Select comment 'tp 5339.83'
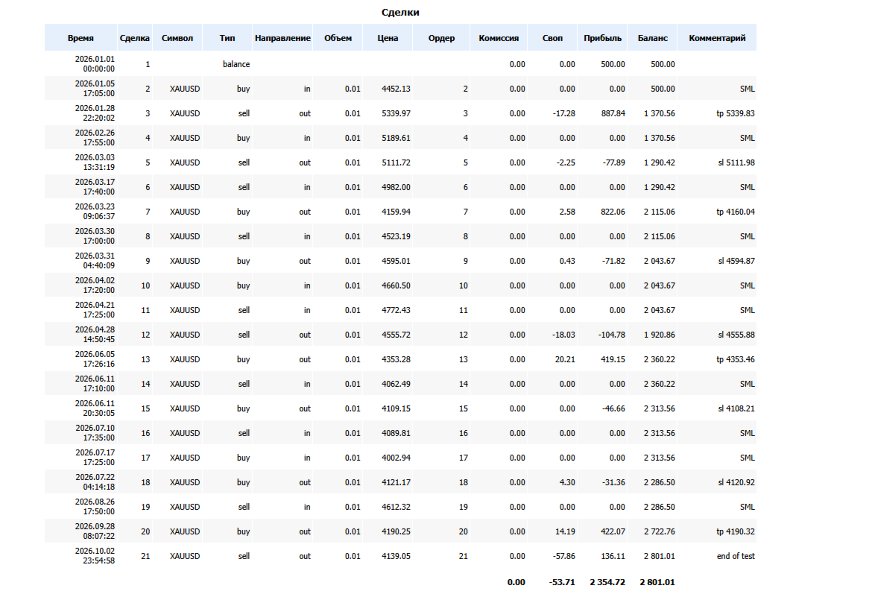Image resolution: width=872 pixels, height=600 pixels. point(735,113)
